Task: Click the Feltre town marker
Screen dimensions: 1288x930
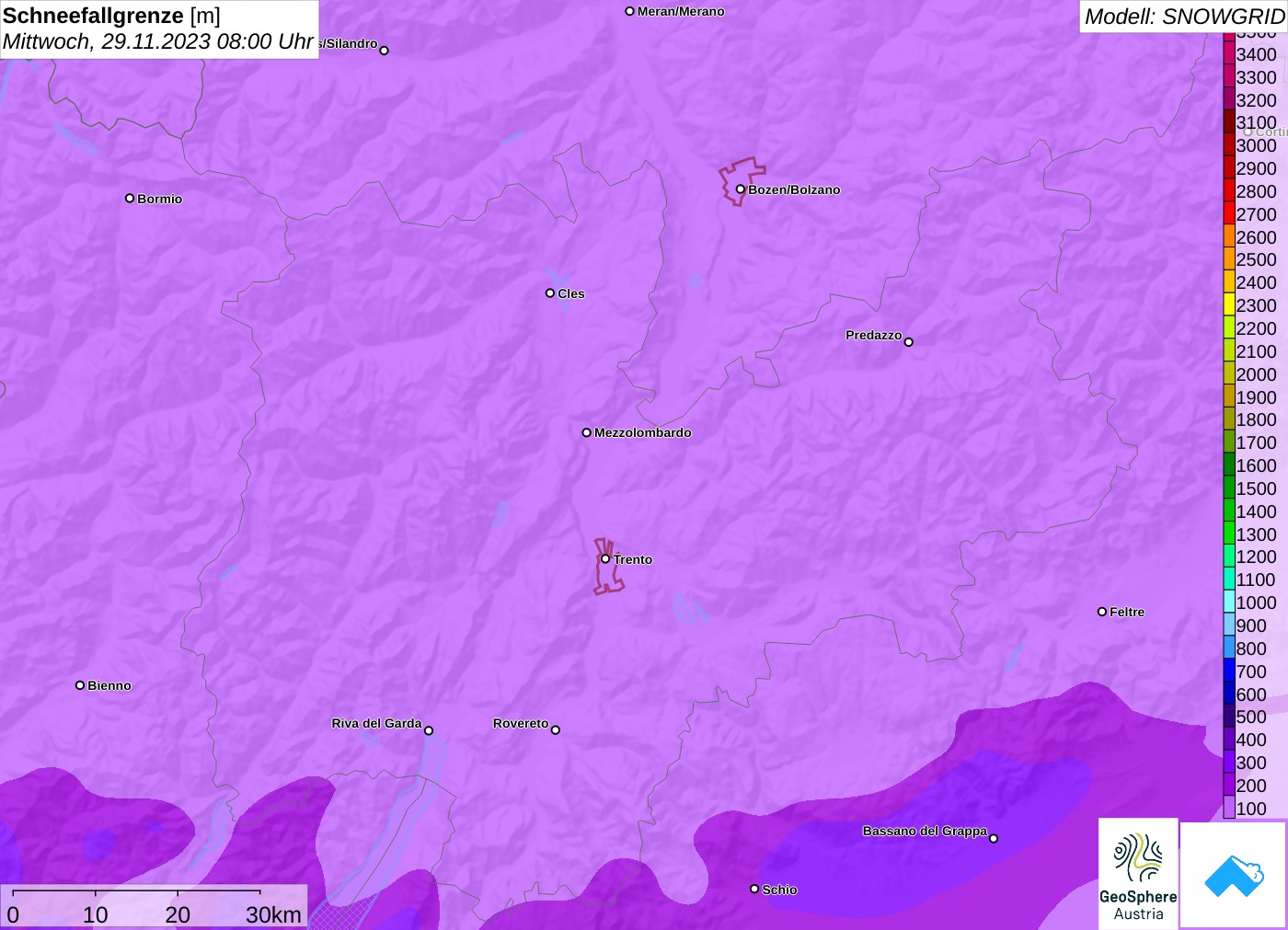Action: click(x=1102, y=612)
